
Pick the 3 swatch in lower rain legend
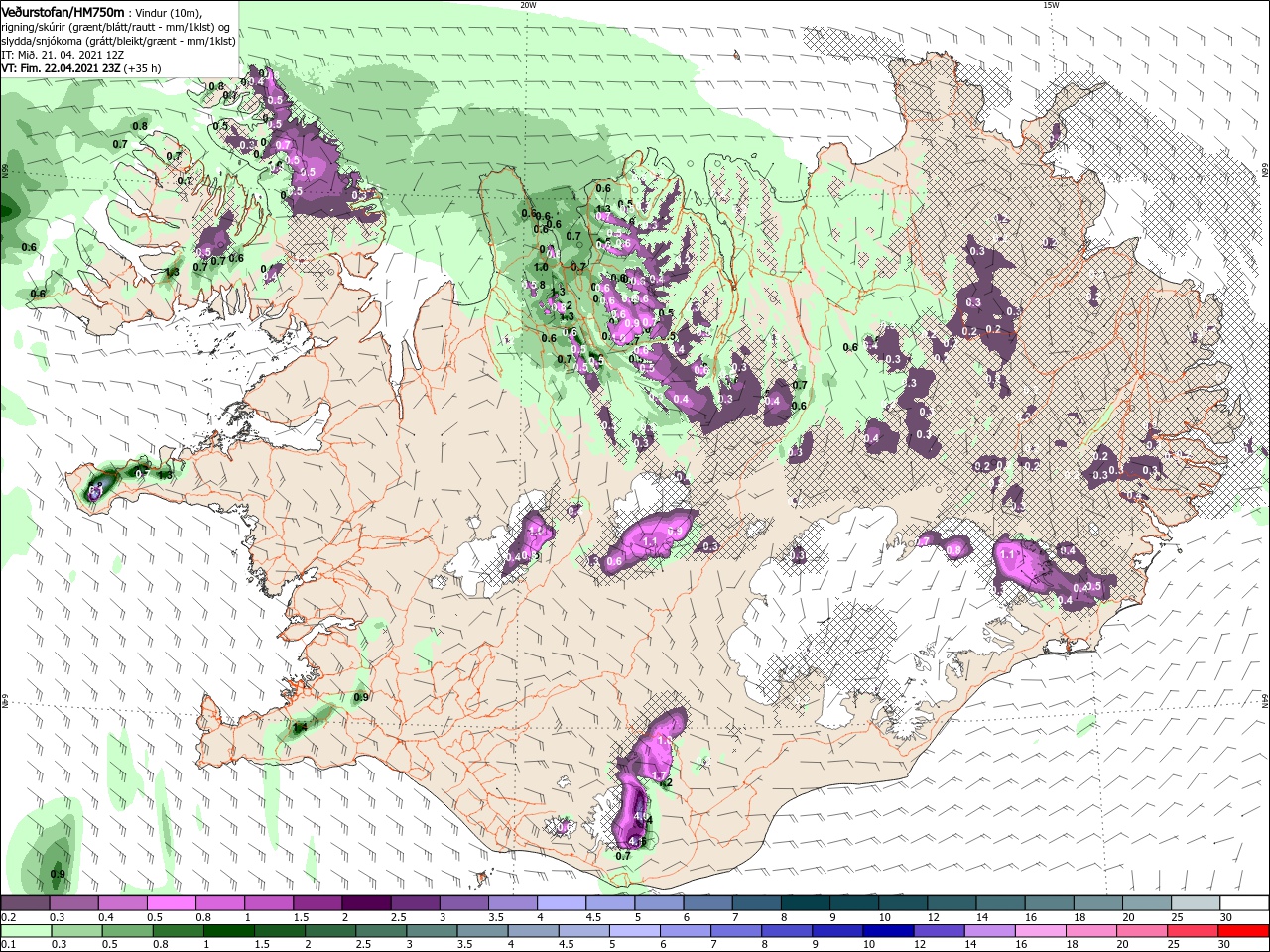433,931
